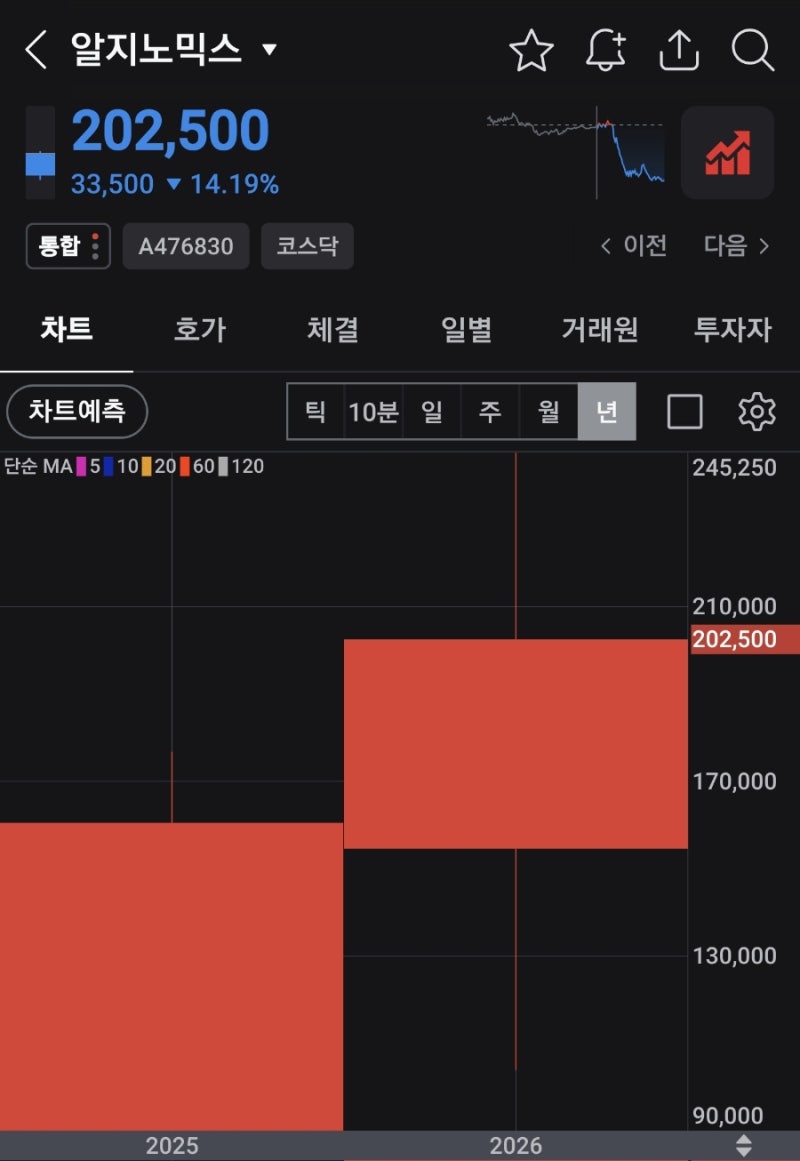This screenshot has width=800, height=1161.
Task: Select 틱 chart interval
Action: [316, 412]
